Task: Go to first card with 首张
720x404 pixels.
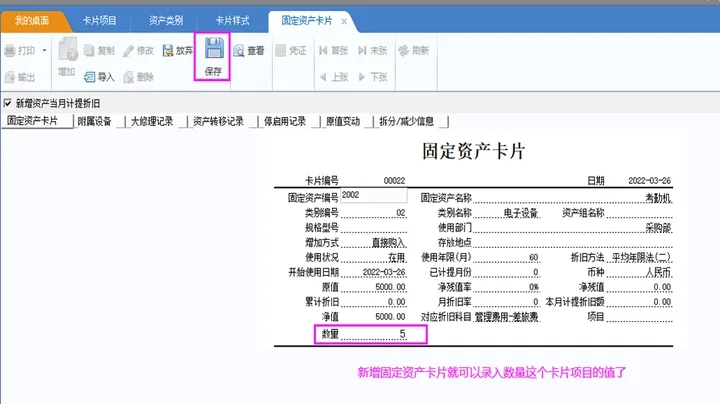Action: [x=333, y=50]
